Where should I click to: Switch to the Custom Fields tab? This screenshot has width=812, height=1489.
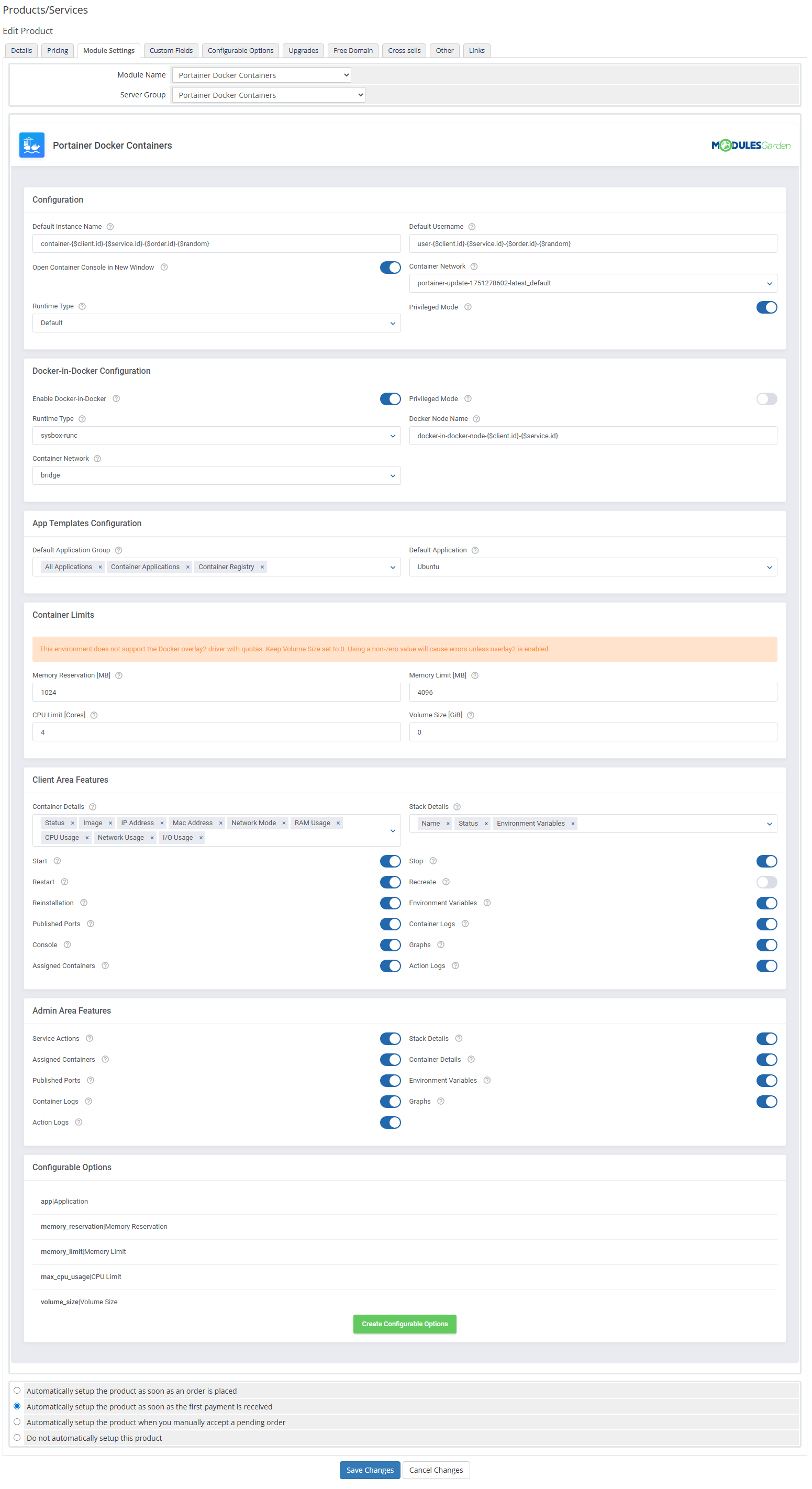coord(171,50)
